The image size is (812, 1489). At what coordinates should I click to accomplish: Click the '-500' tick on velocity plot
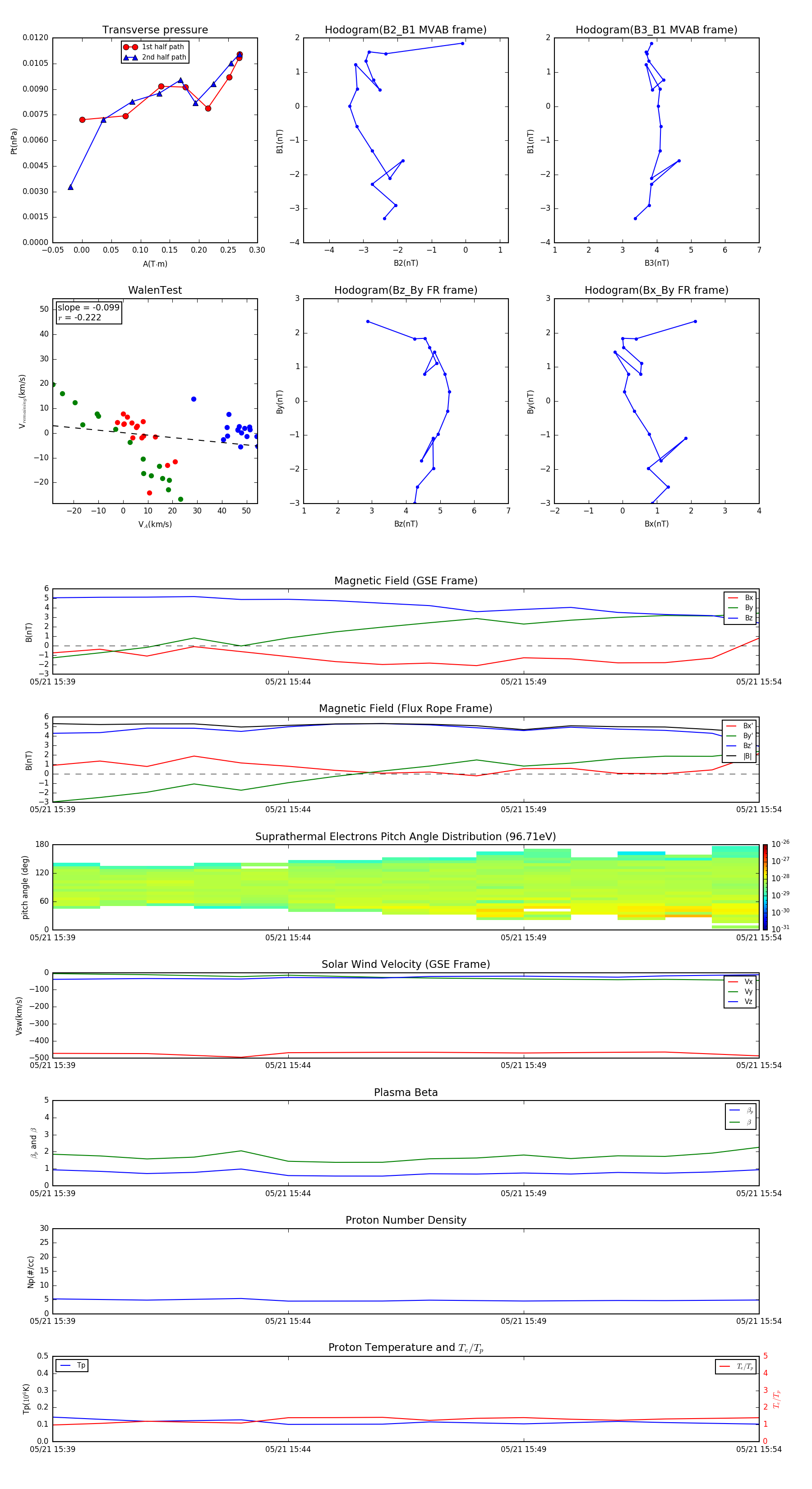(38, 1057)
